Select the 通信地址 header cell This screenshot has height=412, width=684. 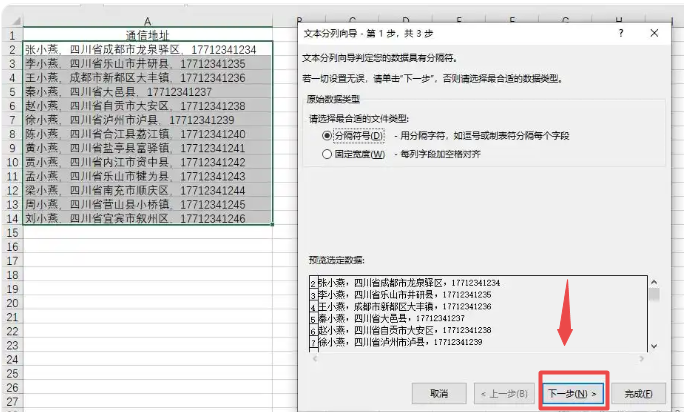(x=147, y=35)
